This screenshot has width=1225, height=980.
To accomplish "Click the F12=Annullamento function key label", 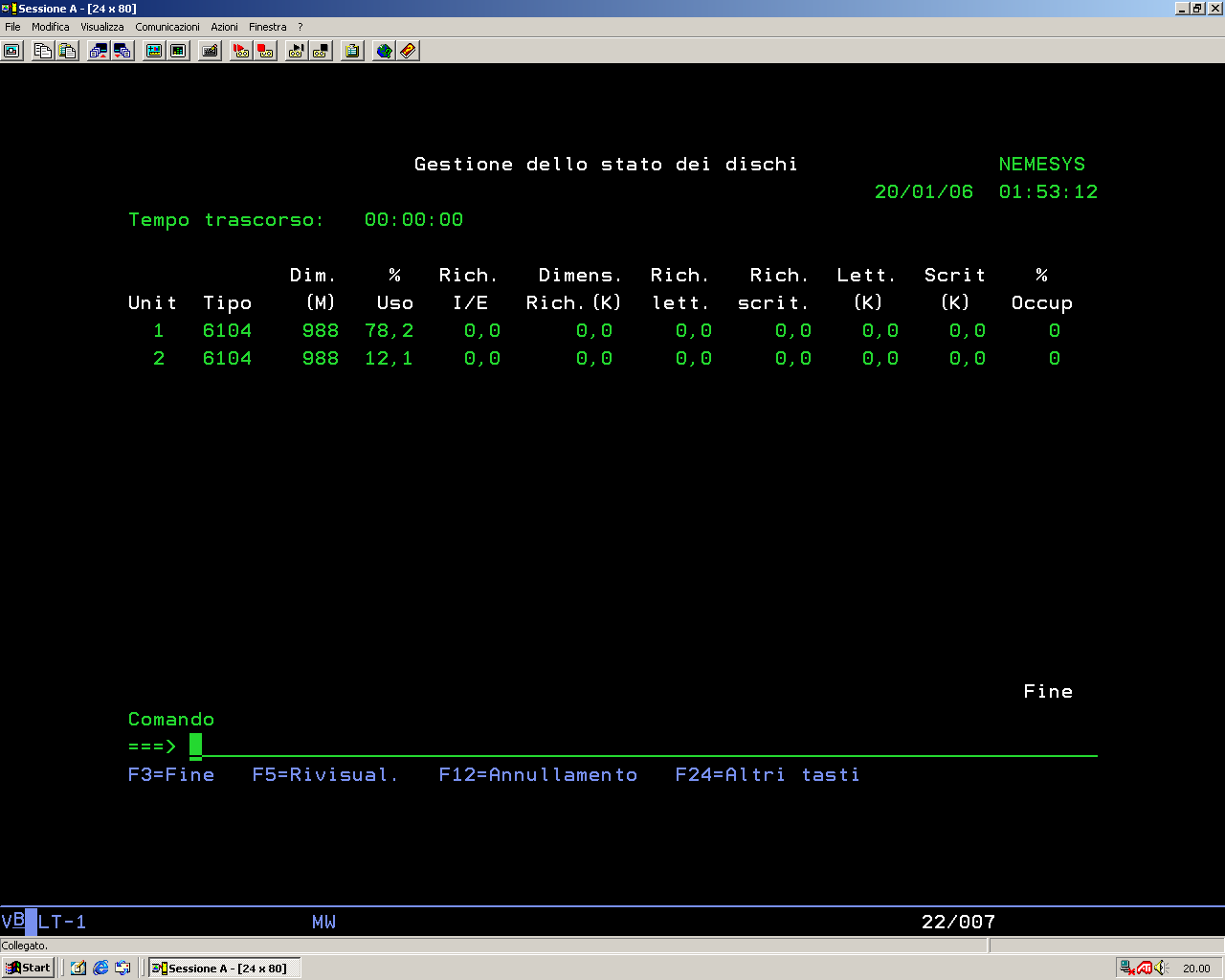I will click(x=538, y=774).
